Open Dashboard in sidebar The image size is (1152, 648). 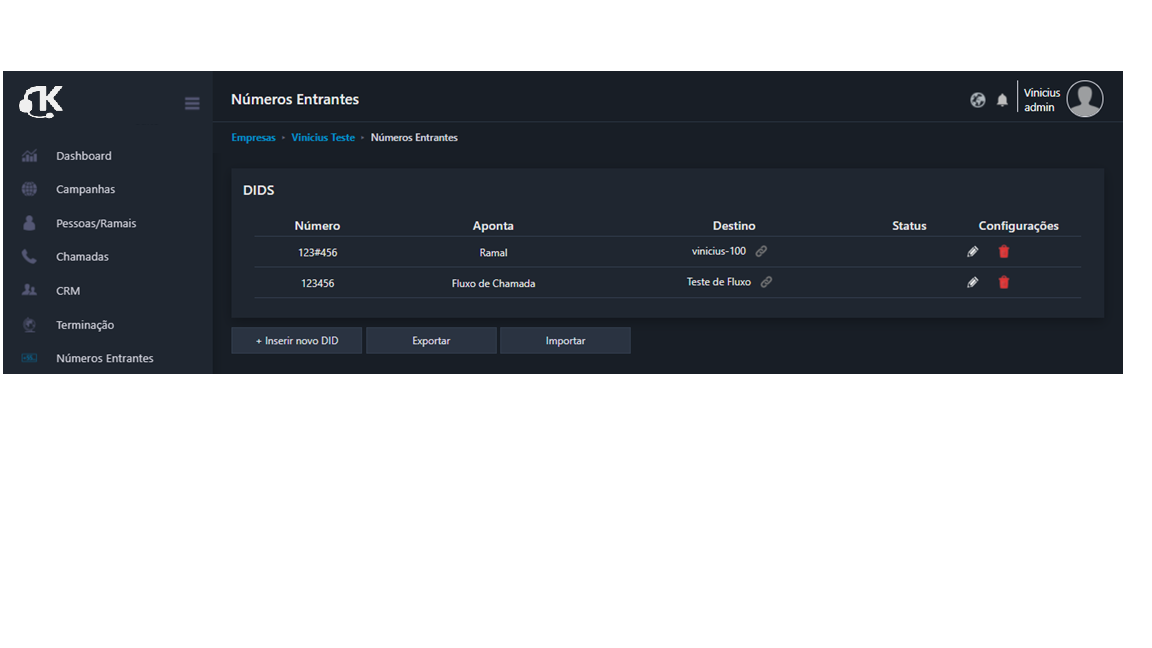pos(84,156)
